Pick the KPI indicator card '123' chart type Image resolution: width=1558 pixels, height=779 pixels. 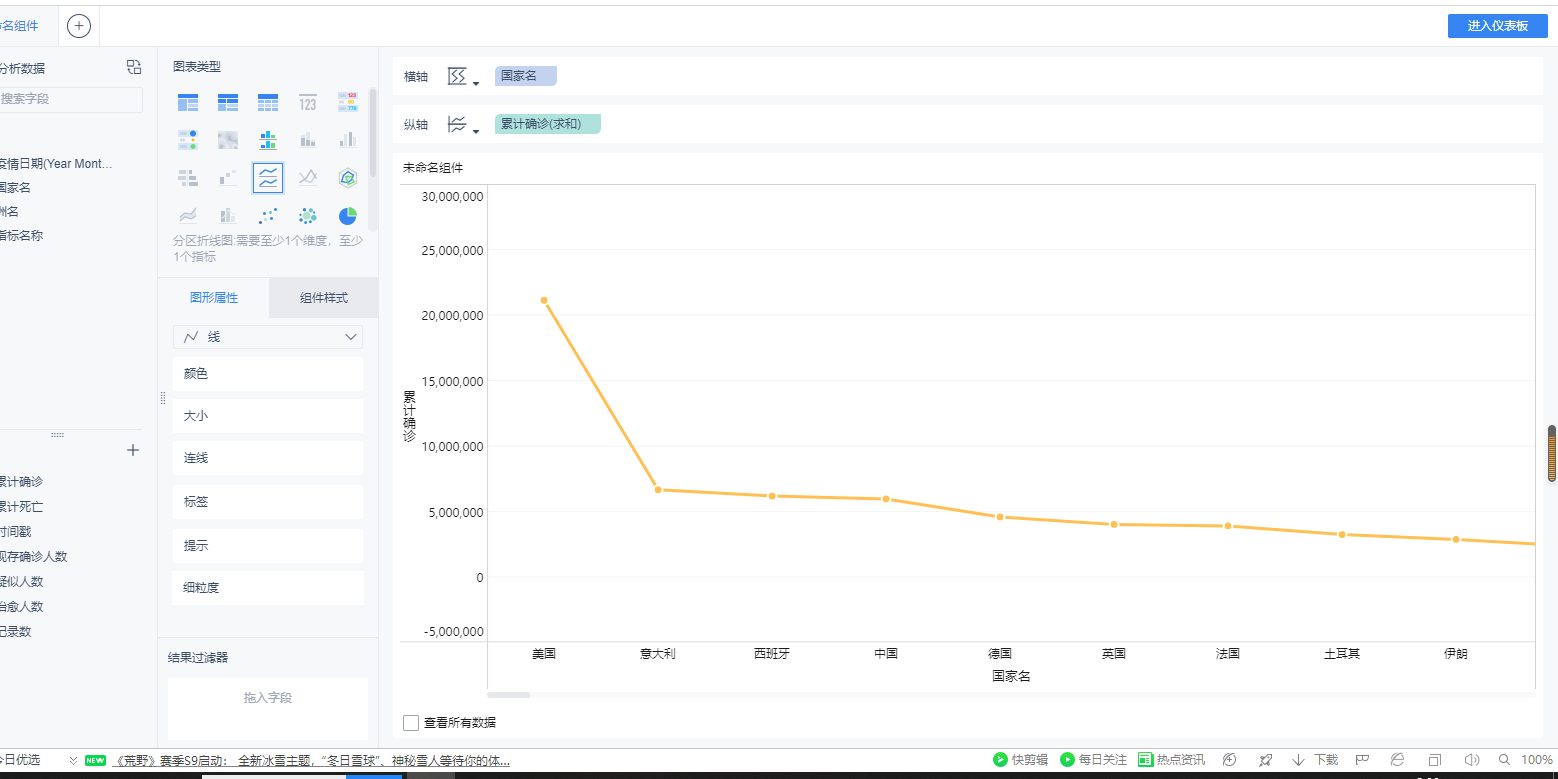tap(307, 102)
